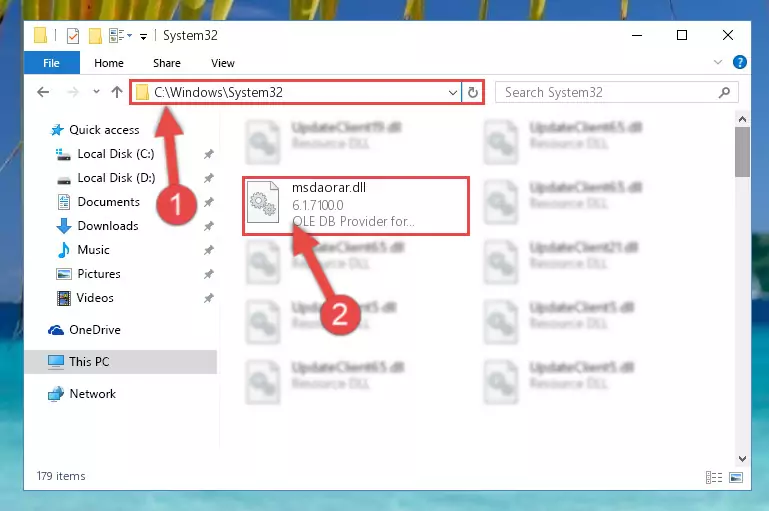Switch to the Share ribbon tab

click(167, 63)
